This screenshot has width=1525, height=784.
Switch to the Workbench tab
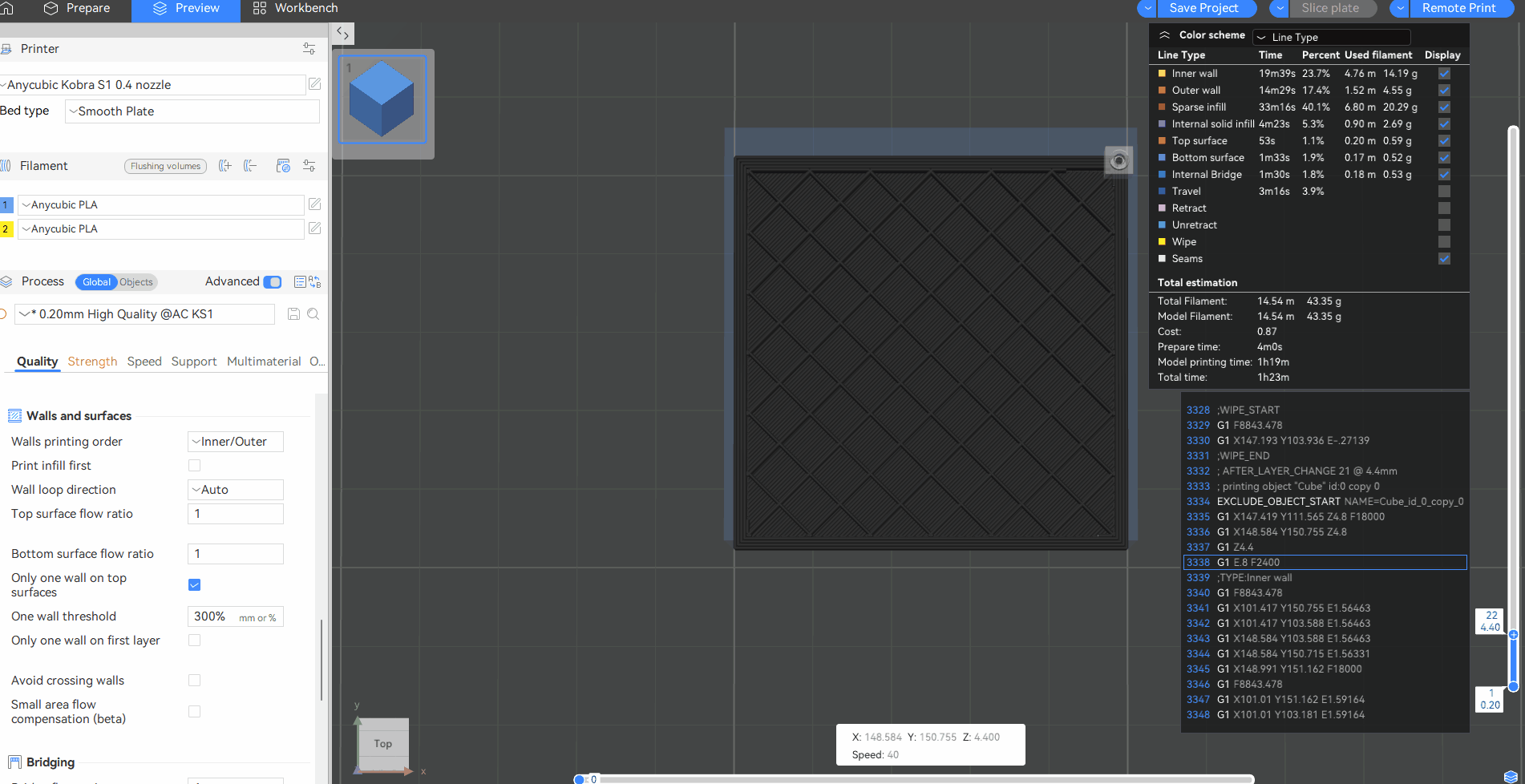[x=295, y=9]
